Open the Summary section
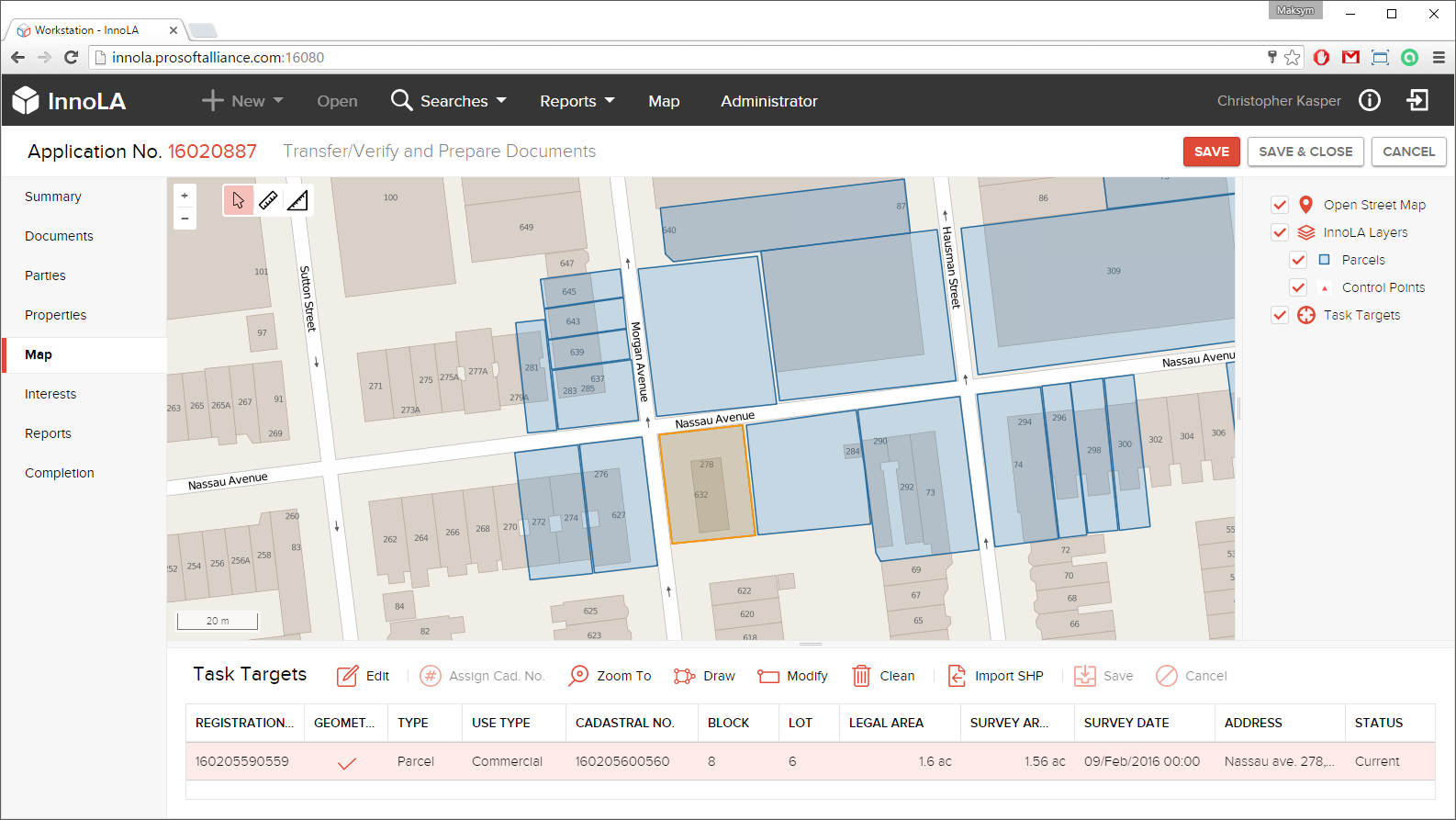The height and width of the screenshot is (820, 1456). click(x=53, y=197)
